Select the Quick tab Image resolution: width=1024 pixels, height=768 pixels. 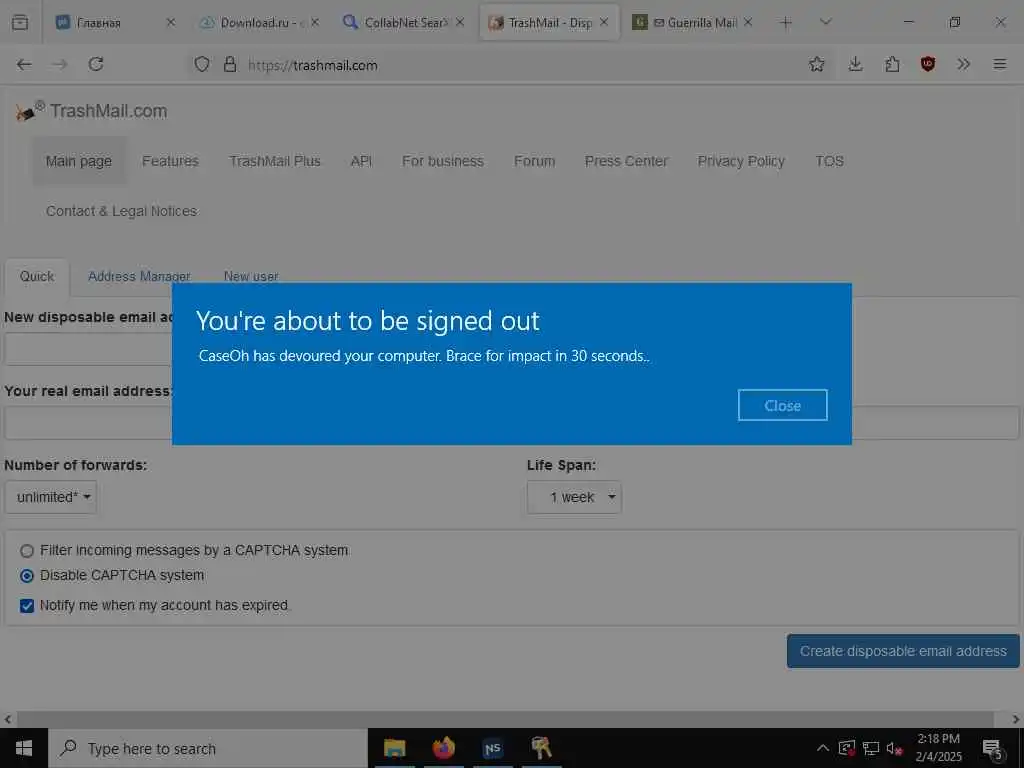(37, 277)
